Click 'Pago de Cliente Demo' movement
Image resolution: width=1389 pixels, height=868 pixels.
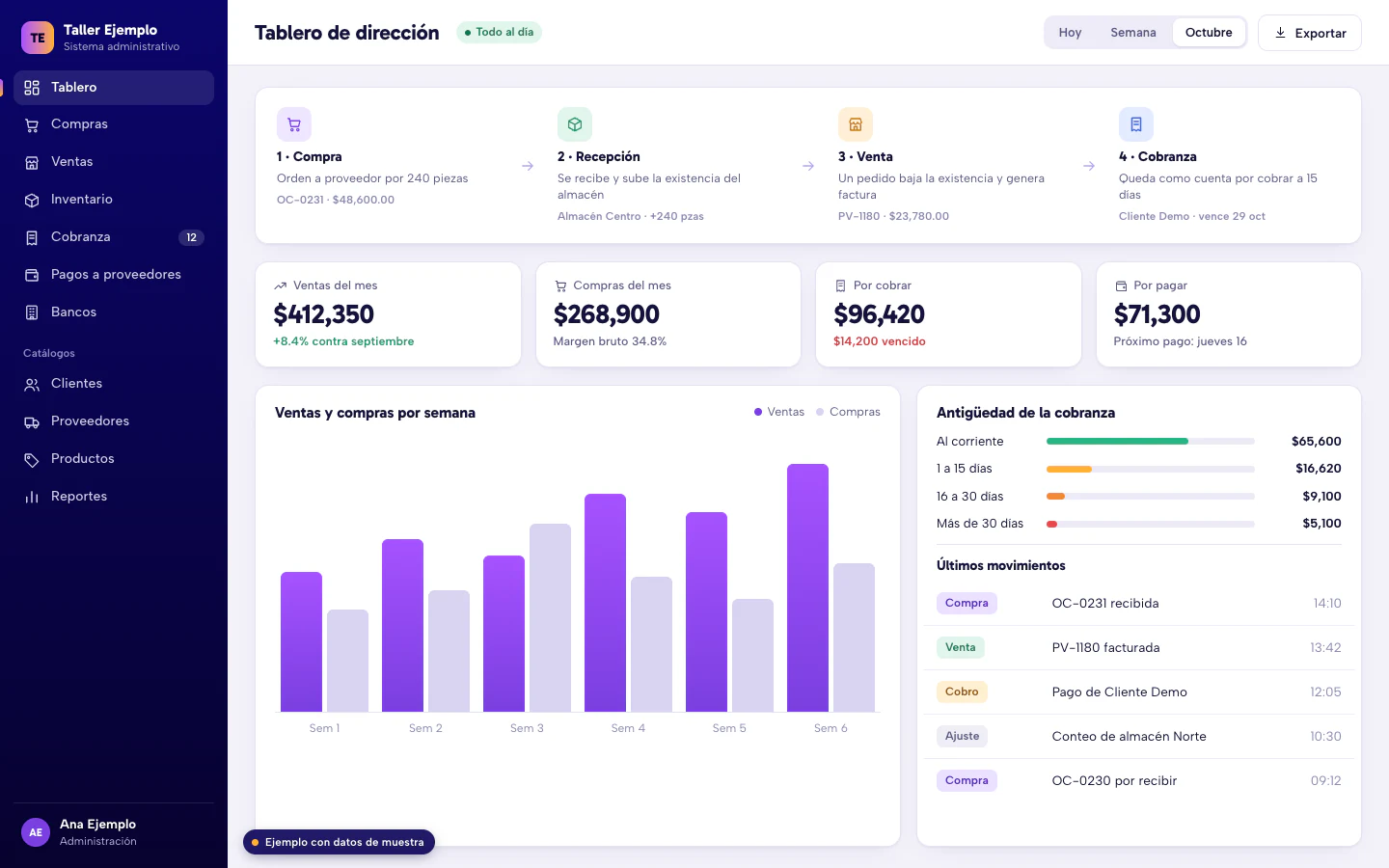[1119, 692]
